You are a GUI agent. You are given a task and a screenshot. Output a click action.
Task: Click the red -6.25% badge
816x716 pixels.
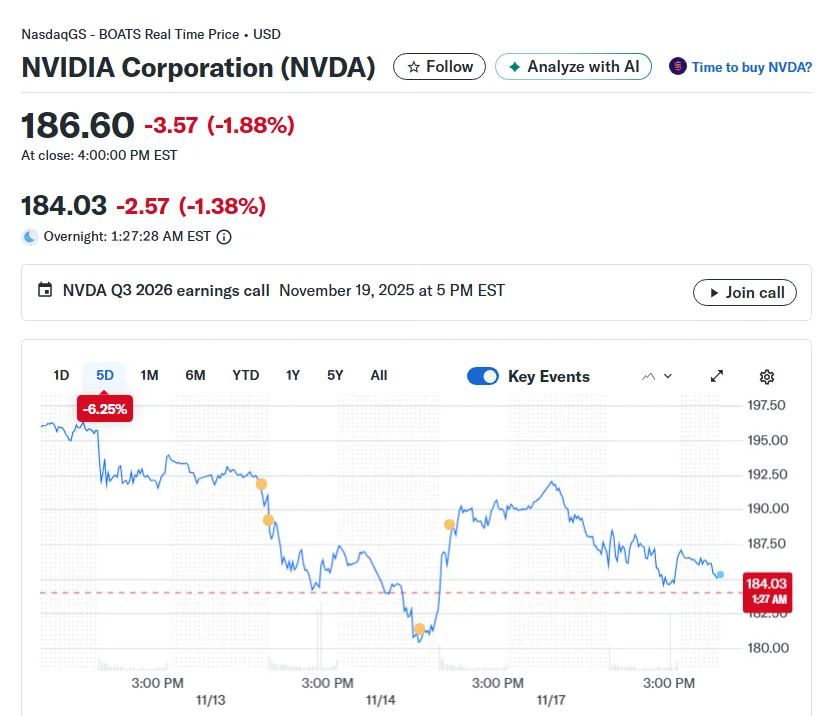[x=104, y=409]
